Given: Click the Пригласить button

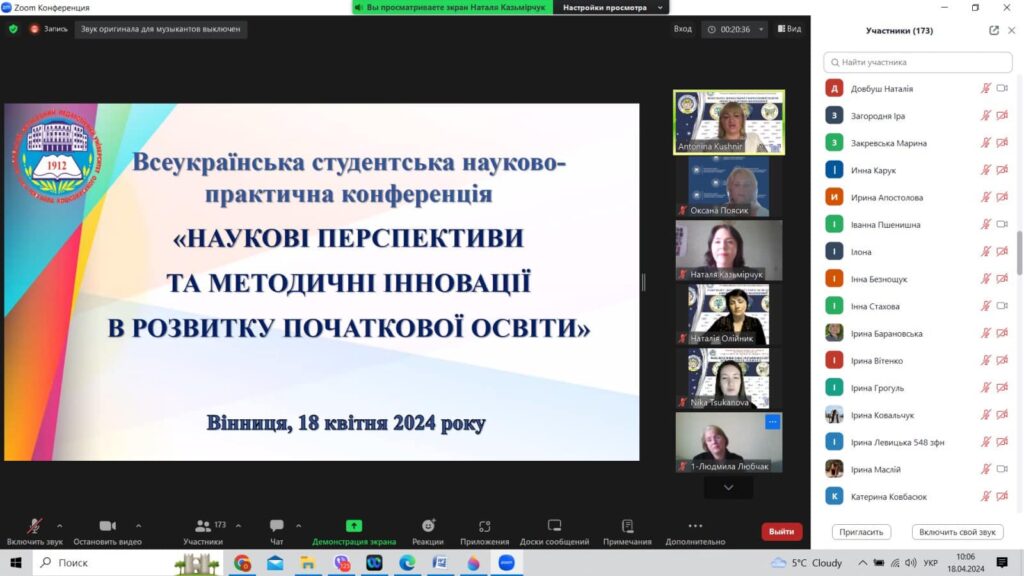Looking at the screenshot, I should click(x=861, y=532).
